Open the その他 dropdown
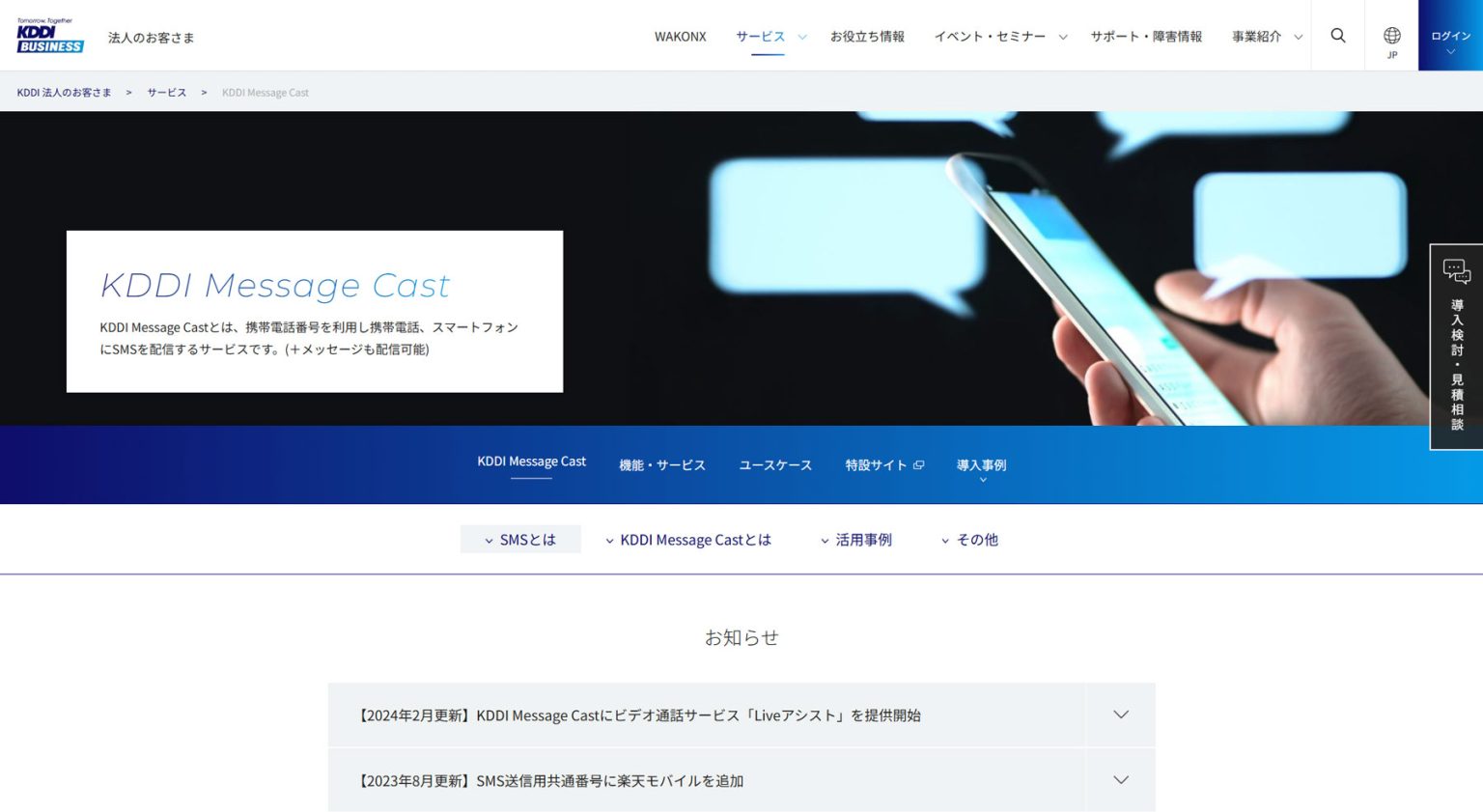Screen dimensions: 1483x812 pyautogui.click(x=969, y=540)
